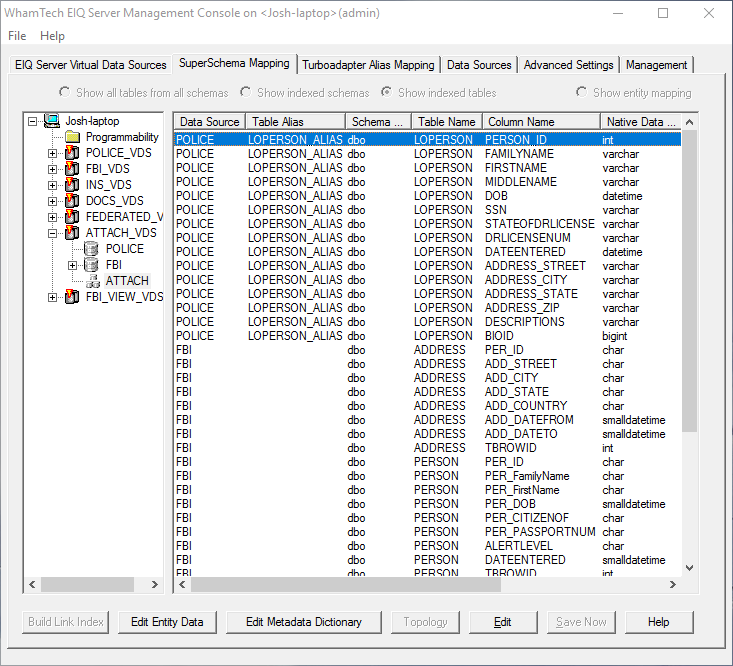733x666 pixels.
Task: Open the File menu
Action: click(17, 36)
